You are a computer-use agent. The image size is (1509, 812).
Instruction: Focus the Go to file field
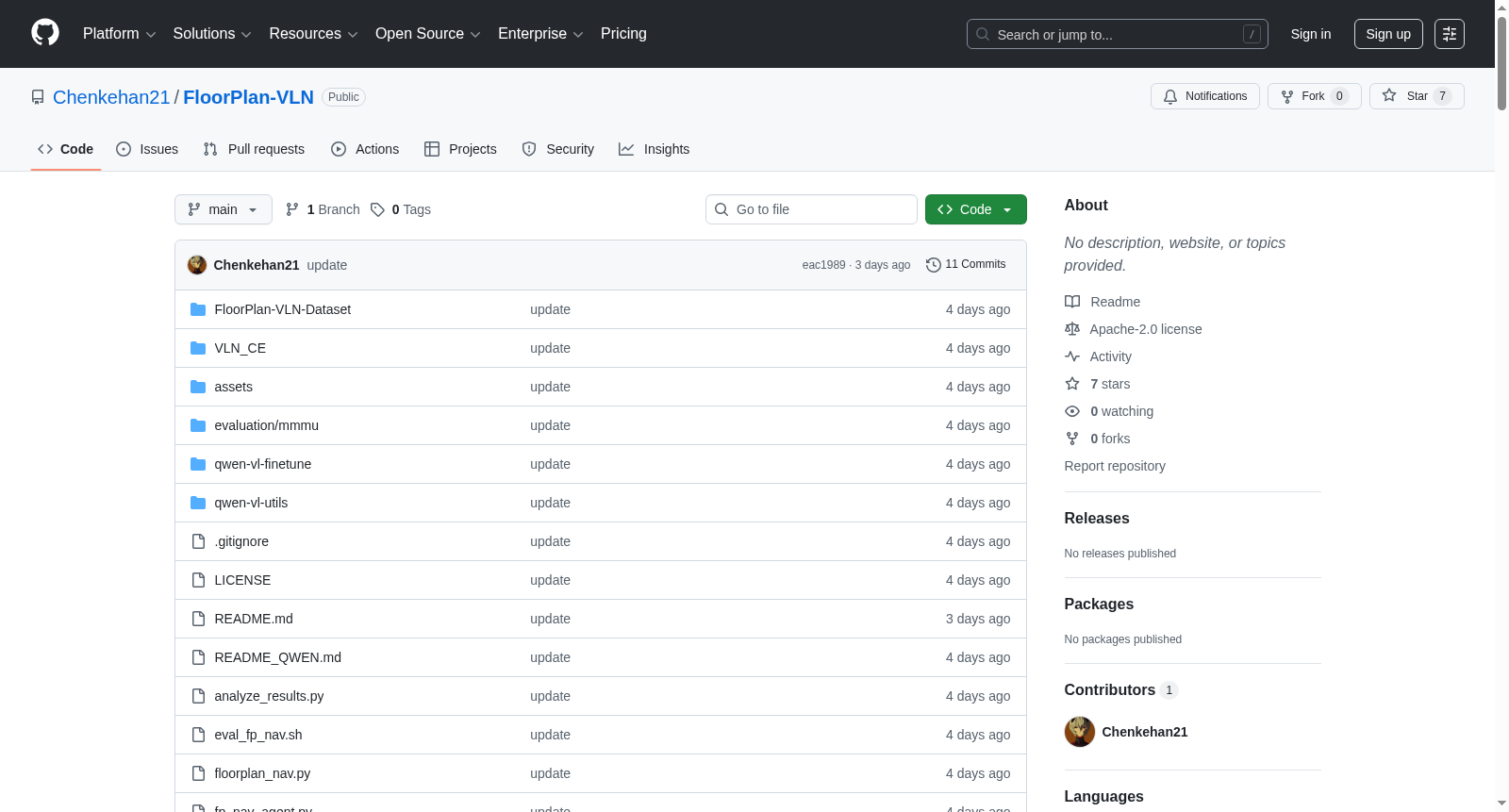[x=811, y=209]
